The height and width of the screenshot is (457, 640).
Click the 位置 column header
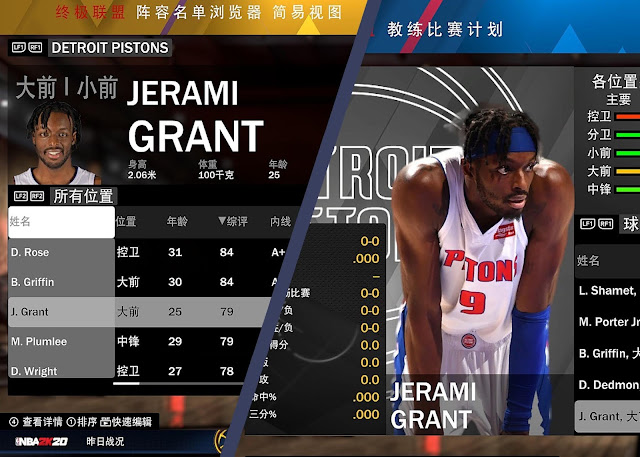click(x=126, y=222)
